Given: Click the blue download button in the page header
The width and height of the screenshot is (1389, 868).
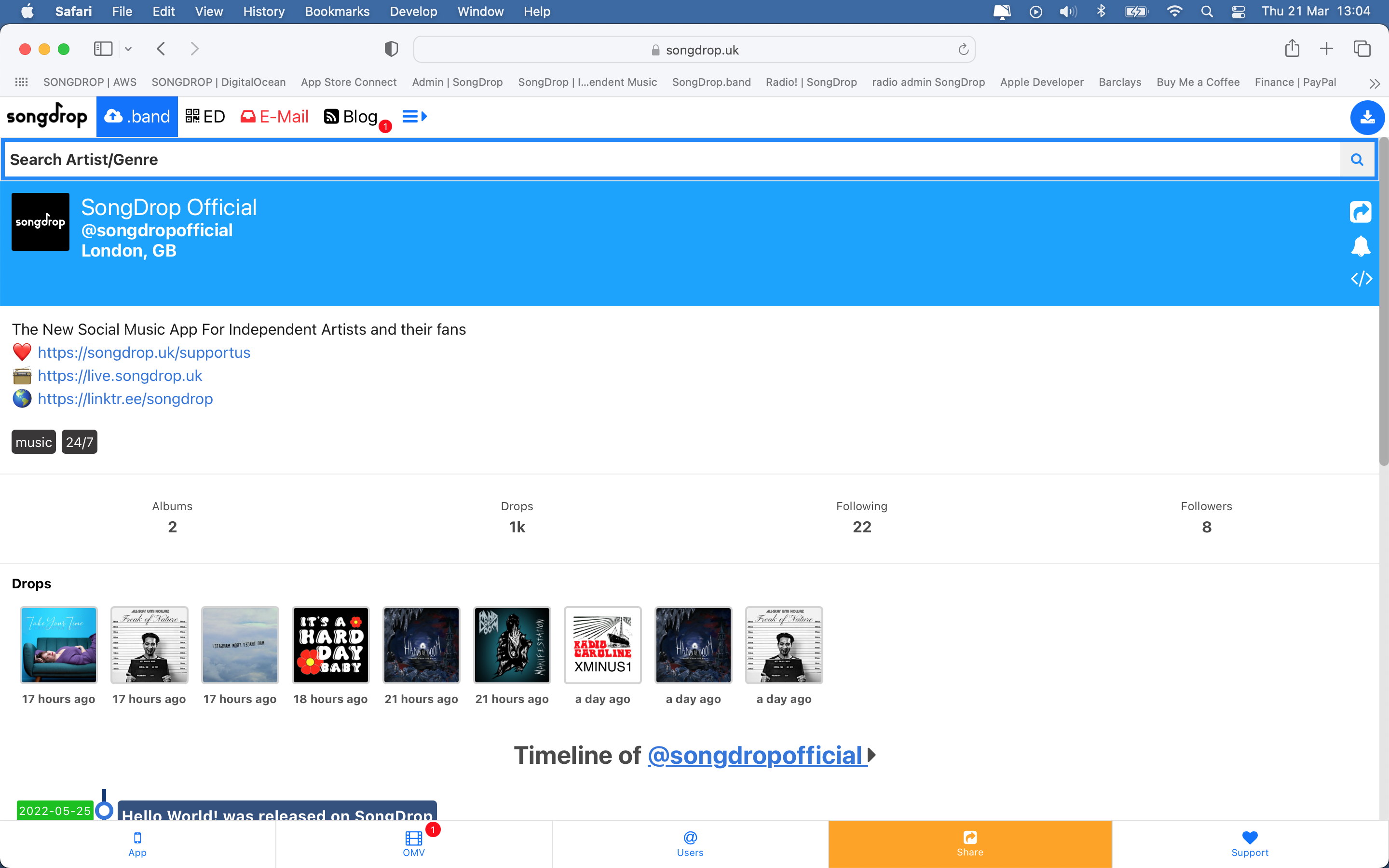Looking at the screenshot, I should [1367, 117].
